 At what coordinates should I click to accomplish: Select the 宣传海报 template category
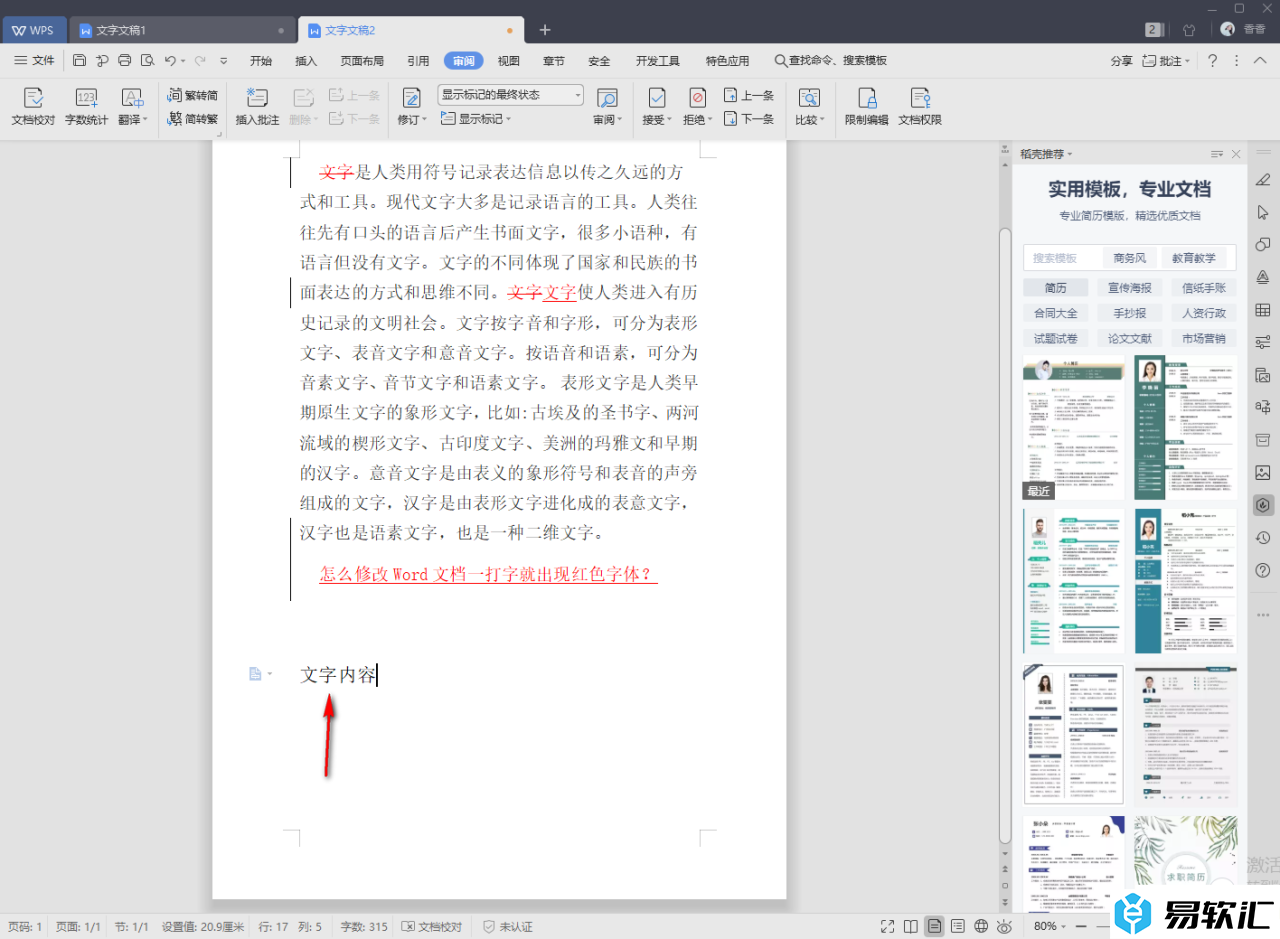[x=1130, y=287]
